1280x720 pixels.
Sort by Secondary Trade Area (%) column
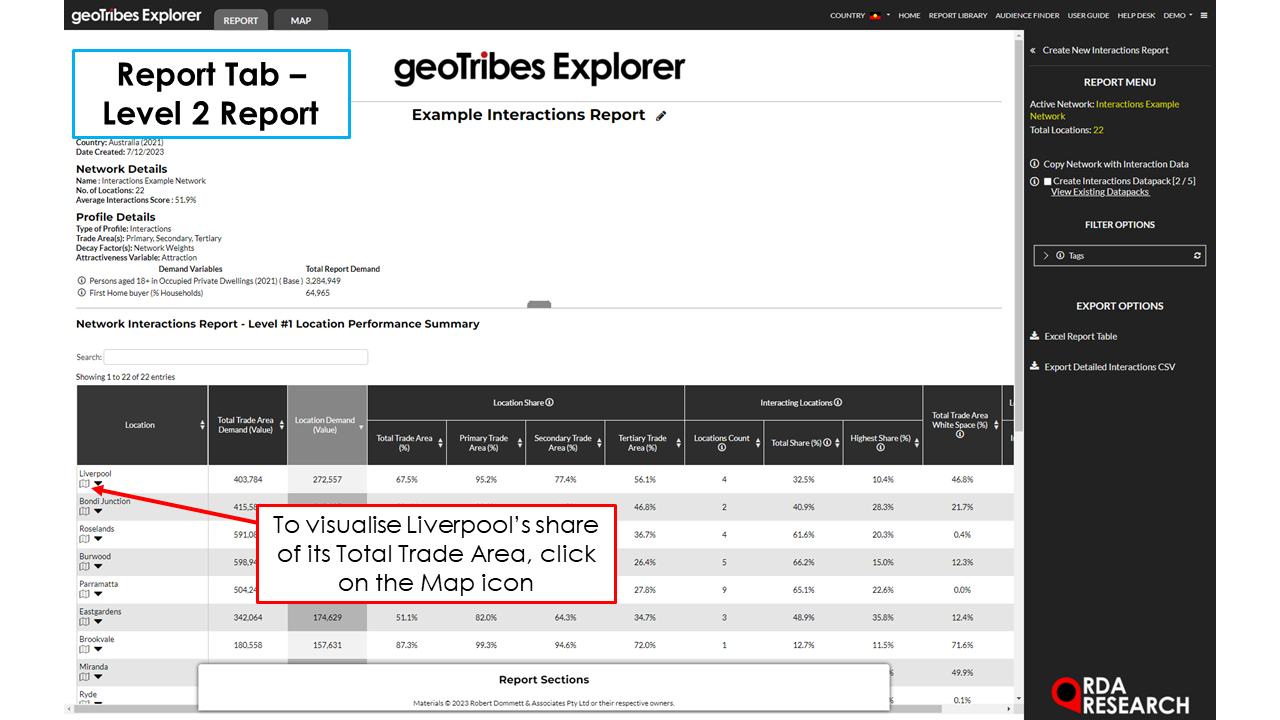[565, 443]
